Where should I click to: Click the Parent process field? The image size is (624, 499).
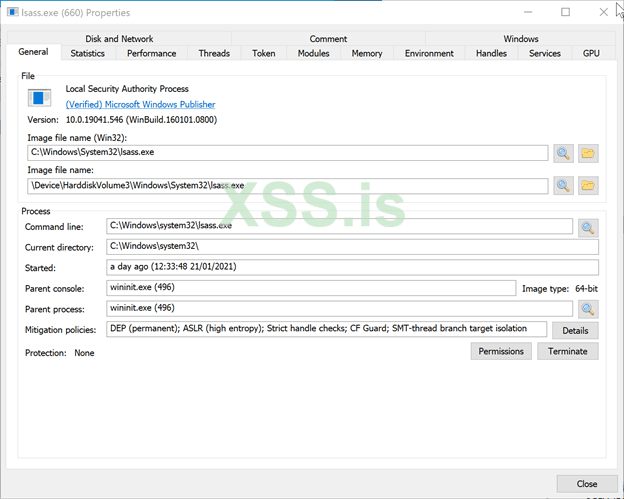(x=339, y=308)
